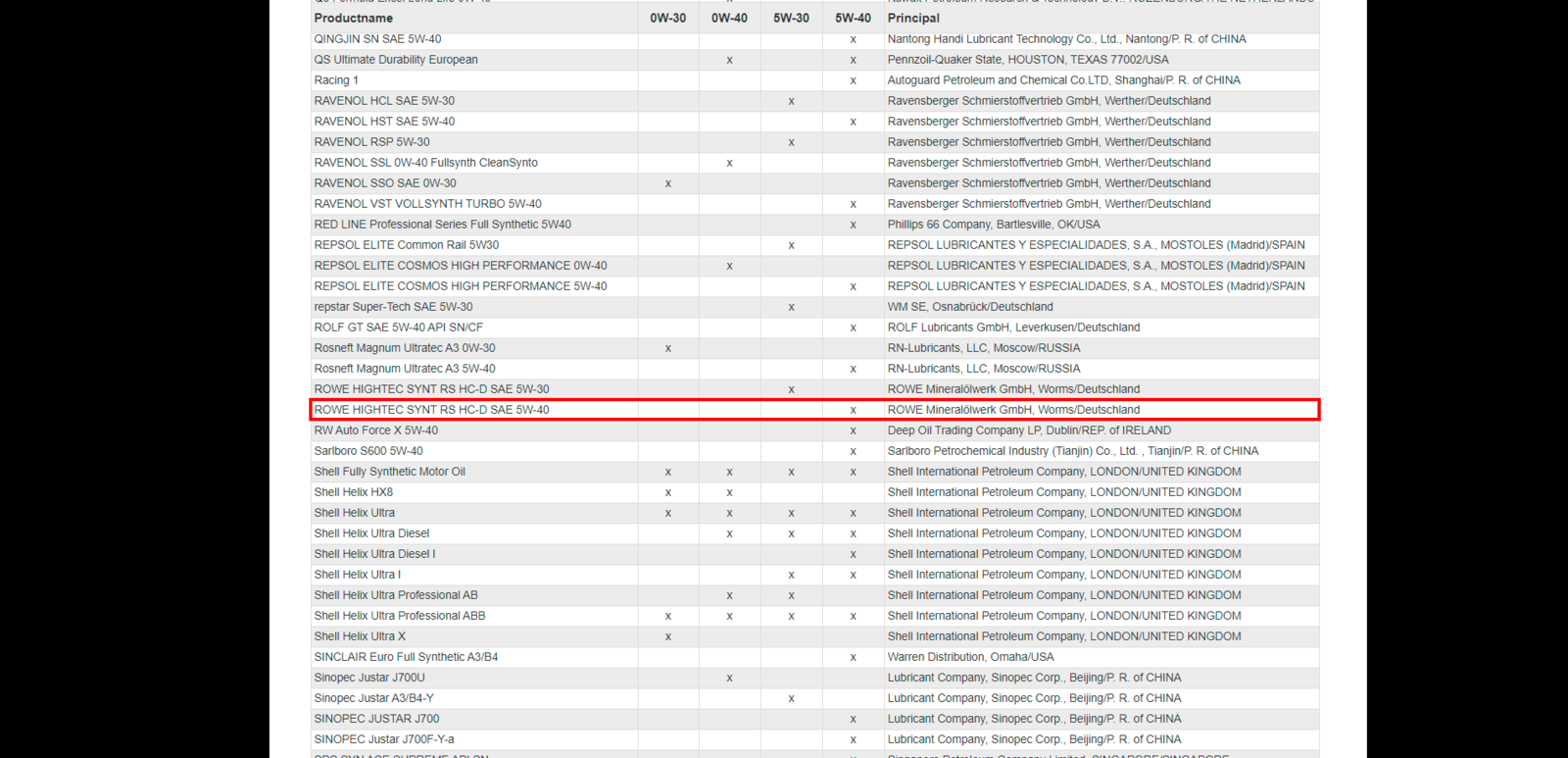Click Sinopec Justar J700U product name
1568x758 pixels.
(369, 678)
